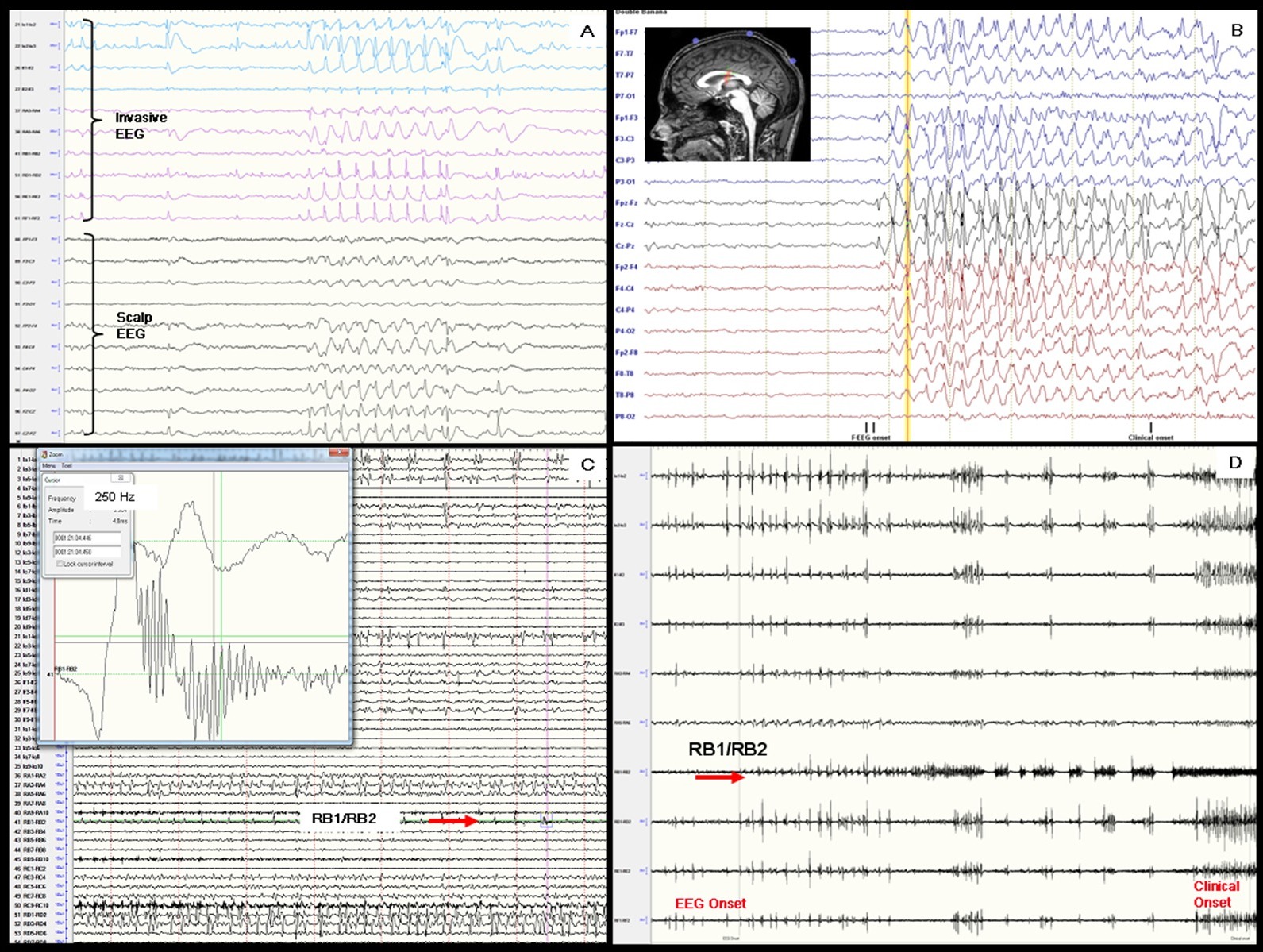Close the Cursor info panel

tap(121, 478)
